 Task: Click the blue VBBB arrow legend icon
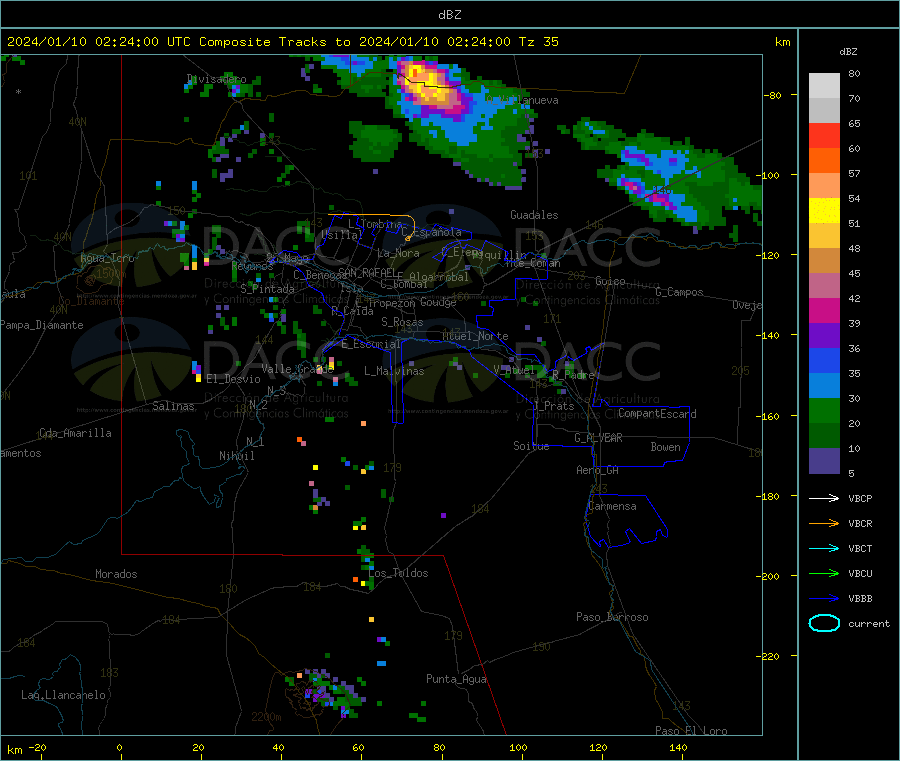click(824, 598)
